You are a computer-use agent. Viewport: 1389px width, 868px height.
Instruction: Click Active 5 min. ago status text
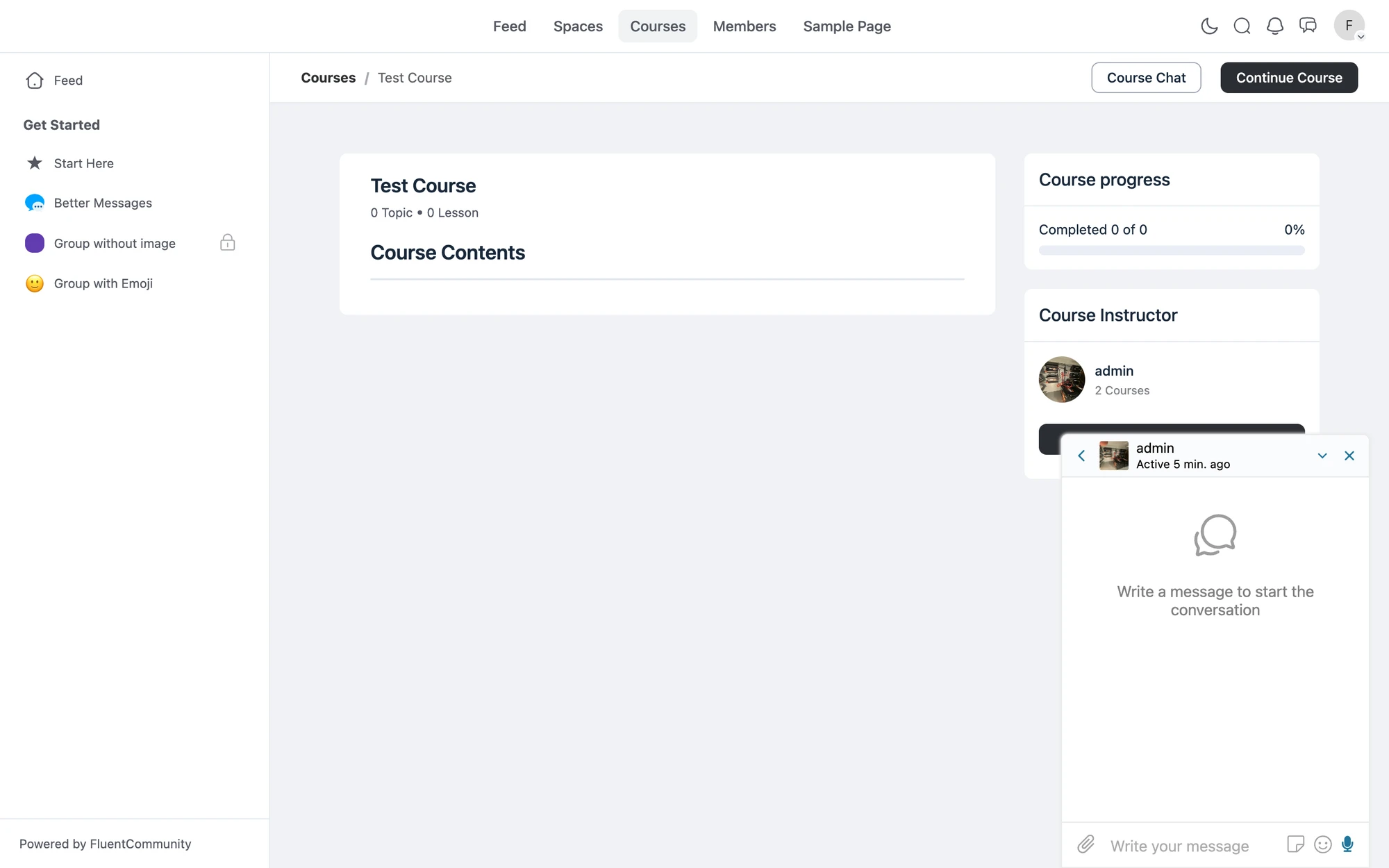[1183, 465]
